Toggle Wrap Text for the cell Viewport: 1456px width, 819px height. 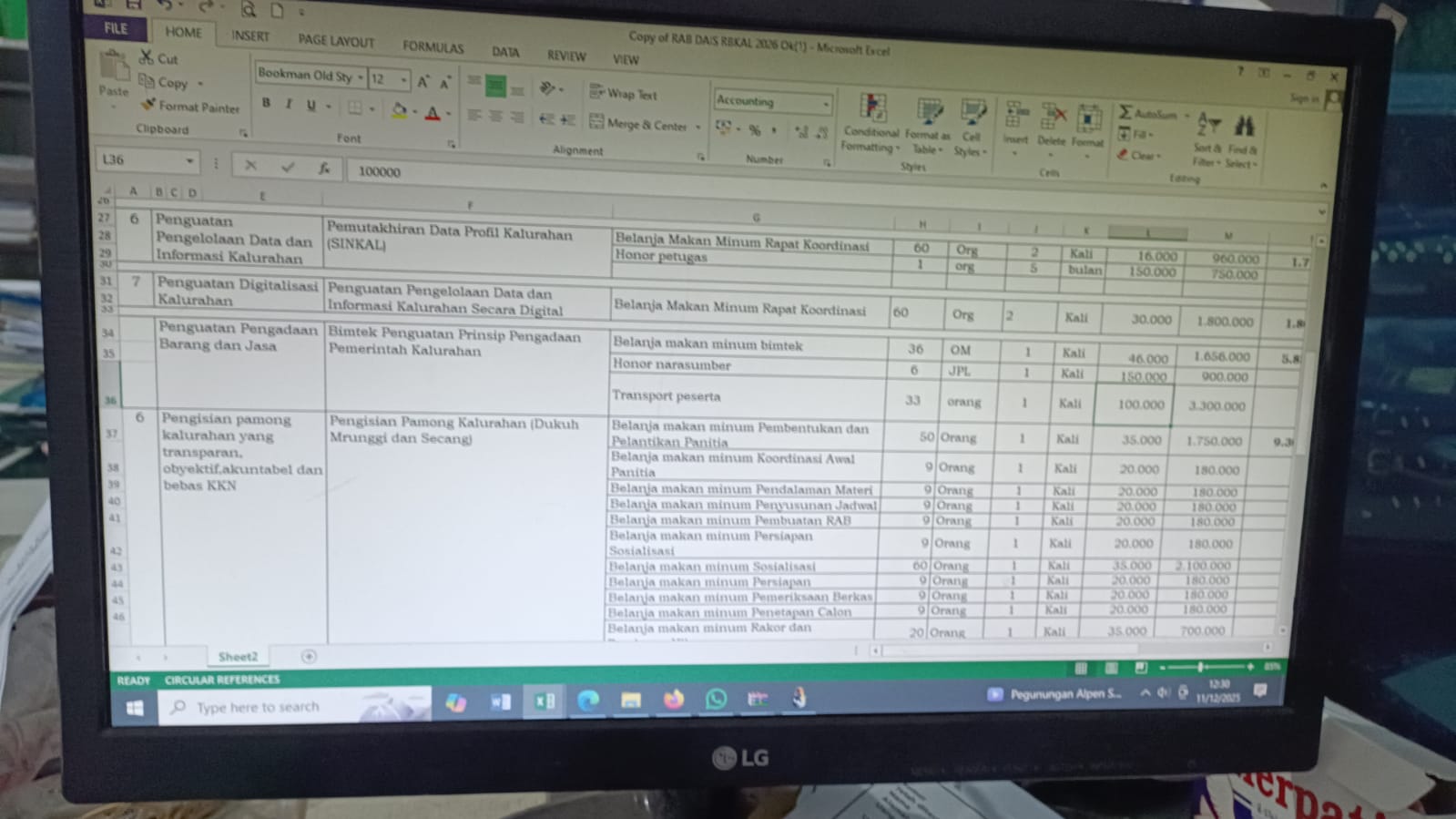click(623, 93)
